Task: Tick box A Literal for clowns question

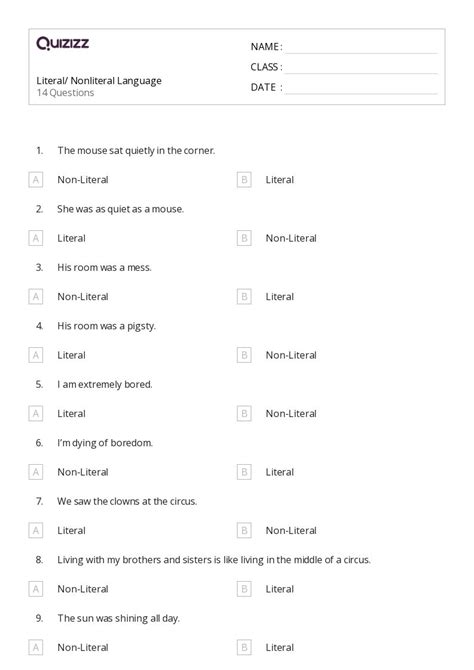Action: pyautogui.click(x=35, y=531)
